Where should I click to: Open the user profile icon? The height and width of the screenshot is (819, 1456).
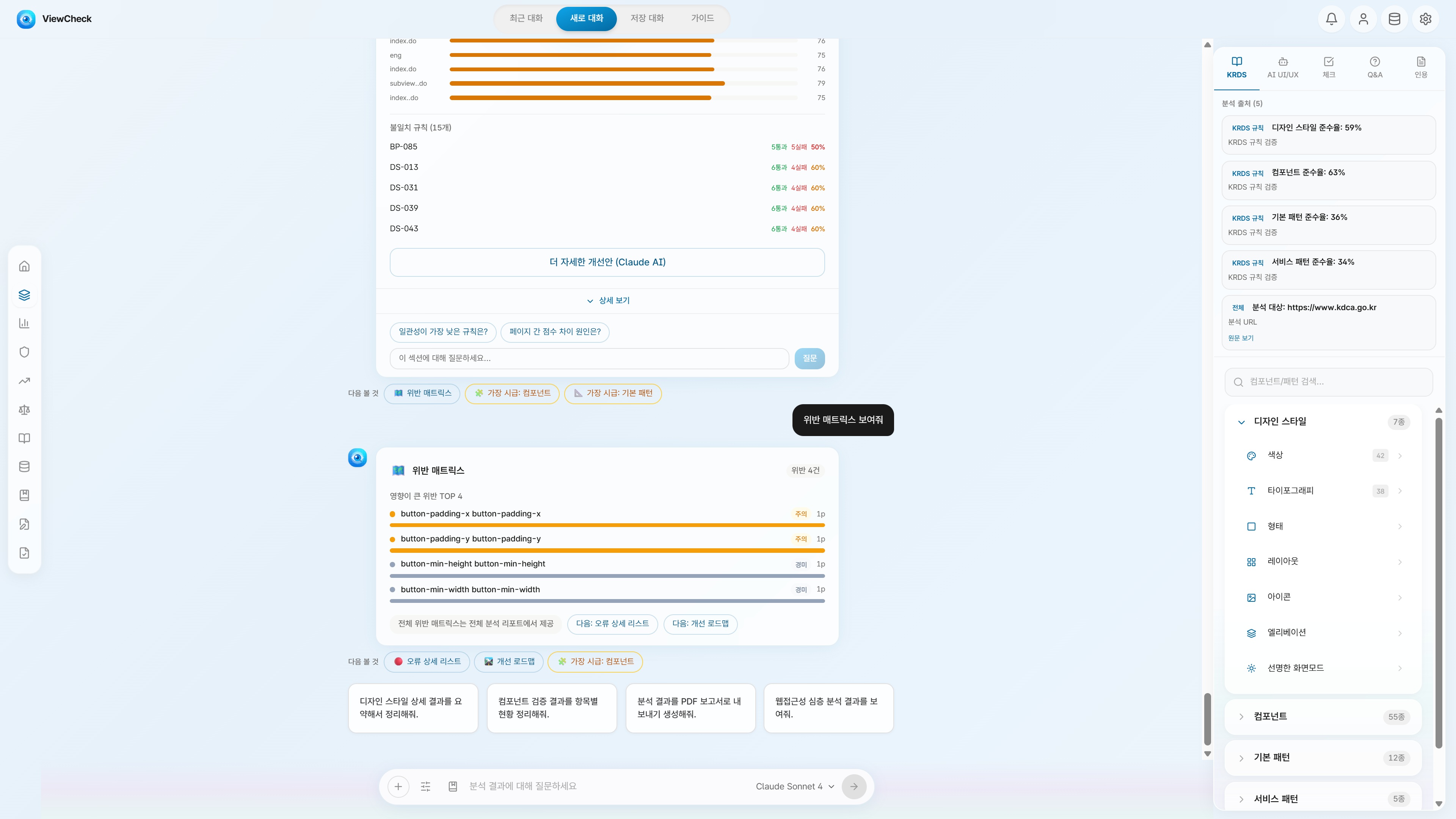pos(1363,19)
